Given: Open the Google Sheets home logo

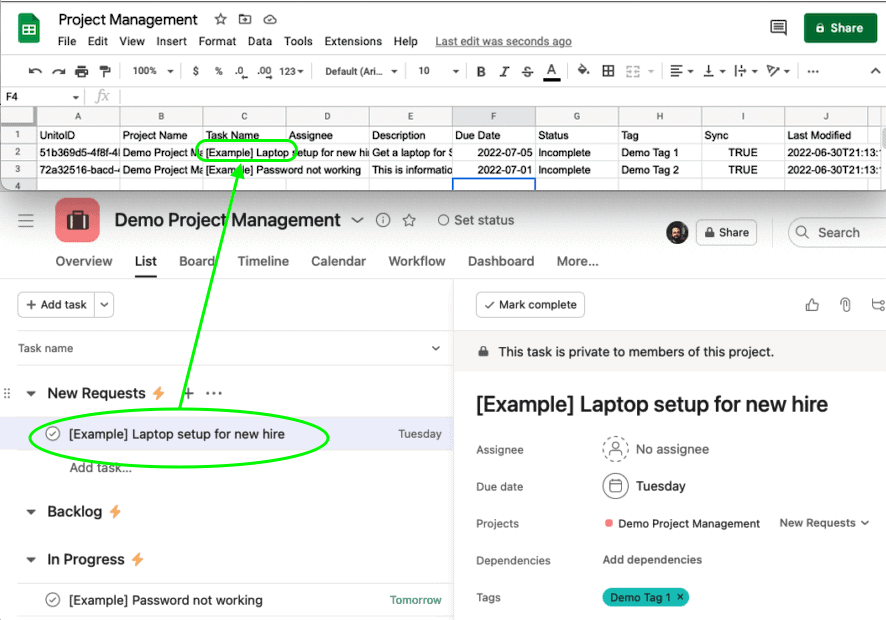Looking at the screenshot, I should point(29,29).
